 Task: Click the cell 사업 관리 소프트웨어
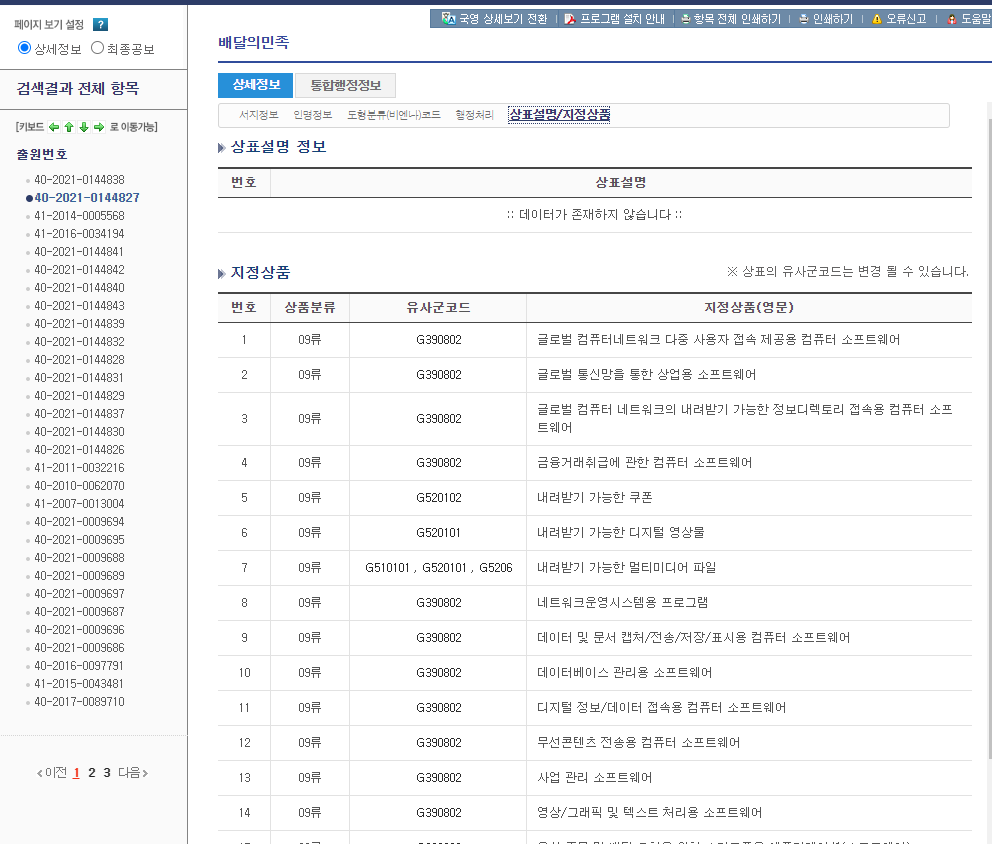pyautogui.click(x=594, y=778)
